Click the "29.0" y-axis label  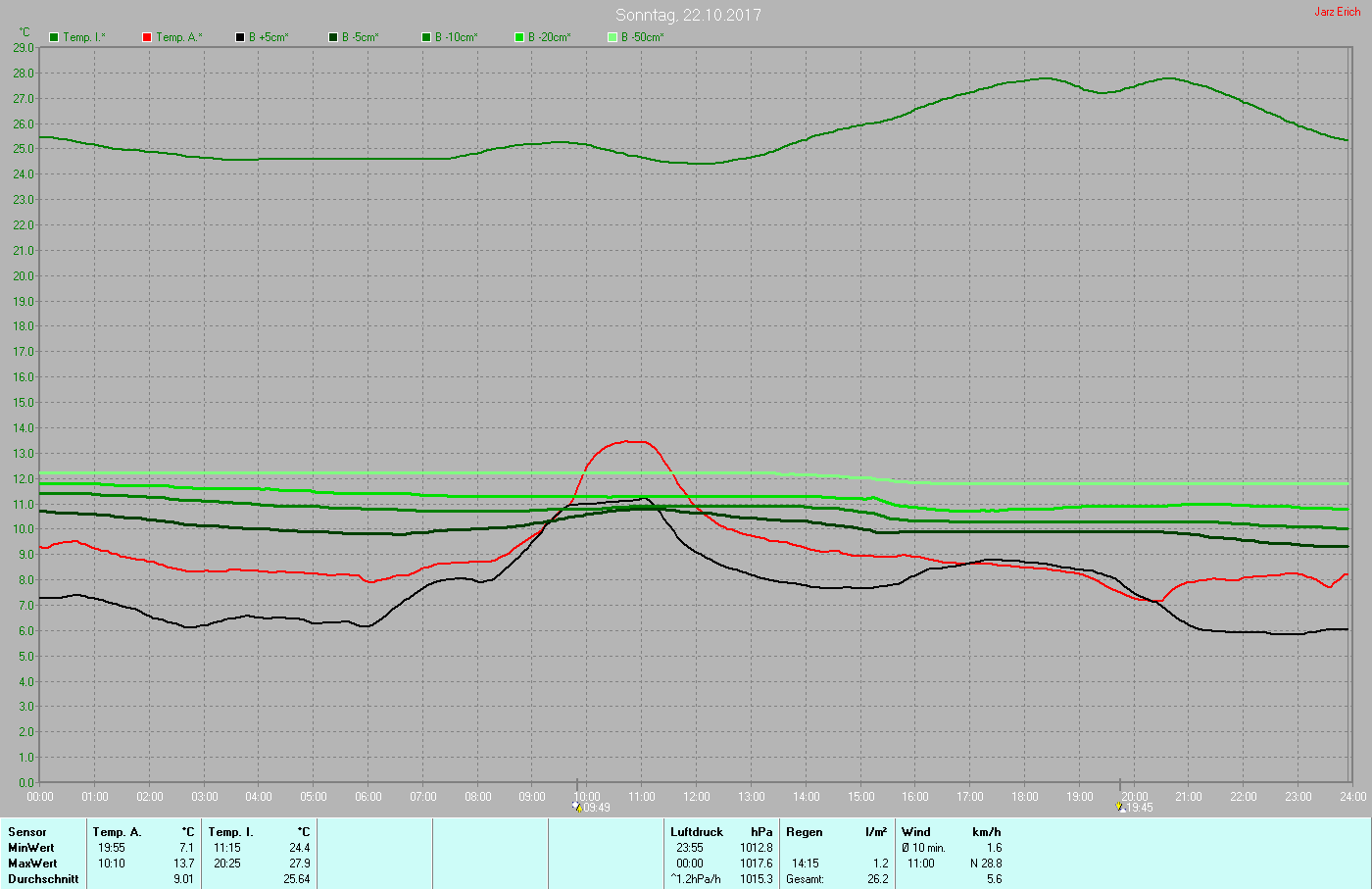click(24, 47)
